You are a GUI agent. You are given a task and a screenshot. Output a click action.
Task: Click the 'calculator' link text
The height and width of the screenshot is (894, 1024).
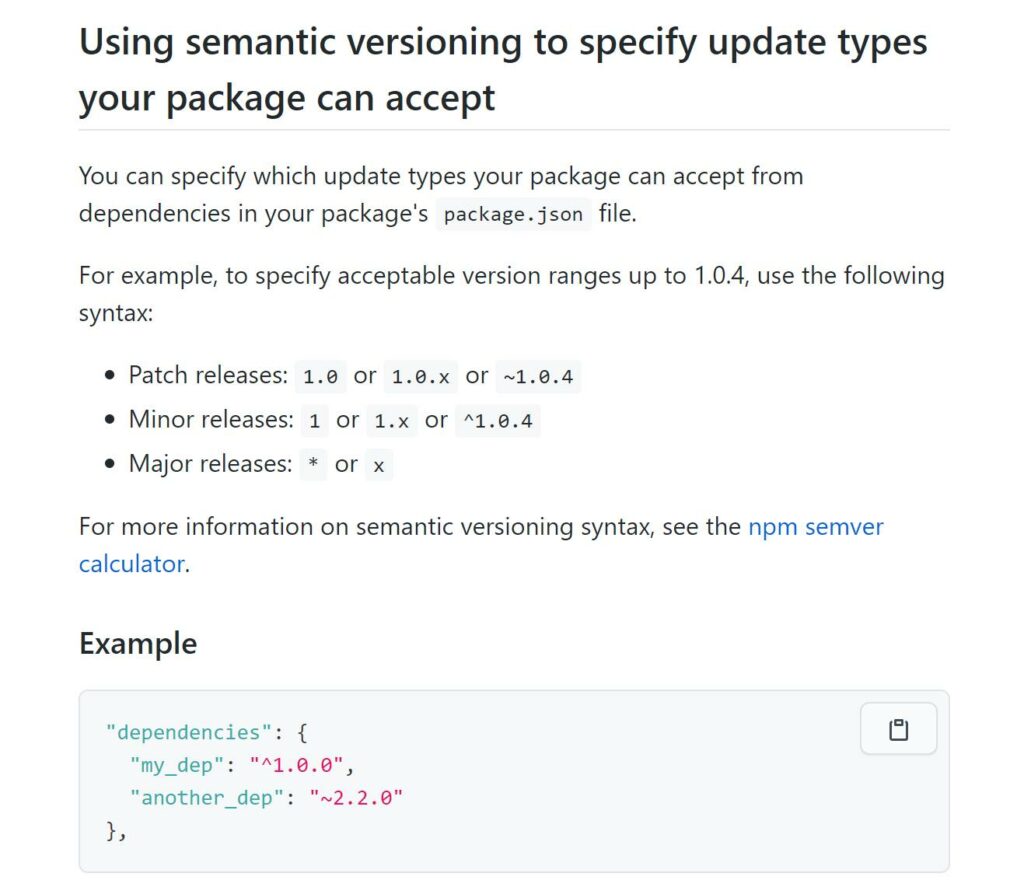point(131,563)
